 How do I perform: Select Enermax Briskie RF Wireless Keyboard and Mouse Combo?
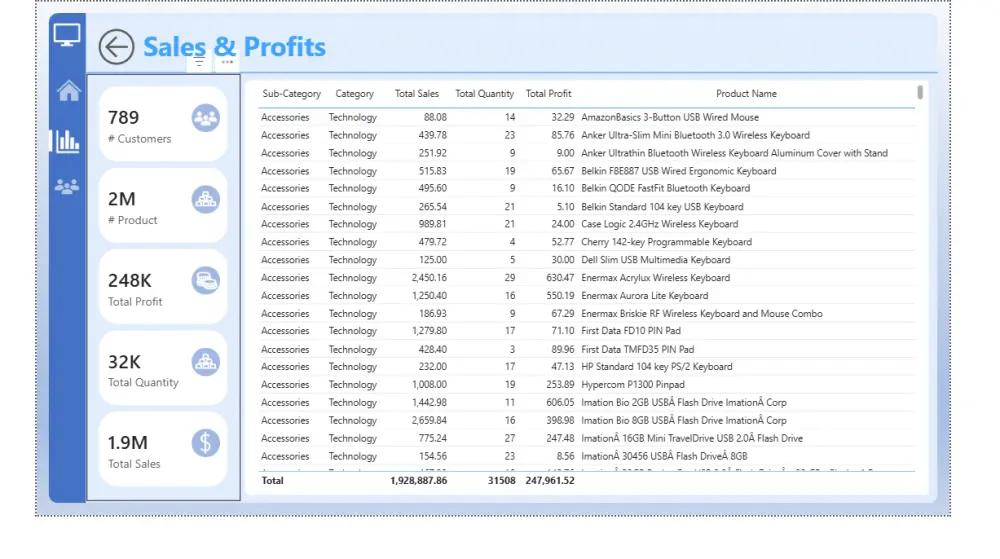(587, 314)
